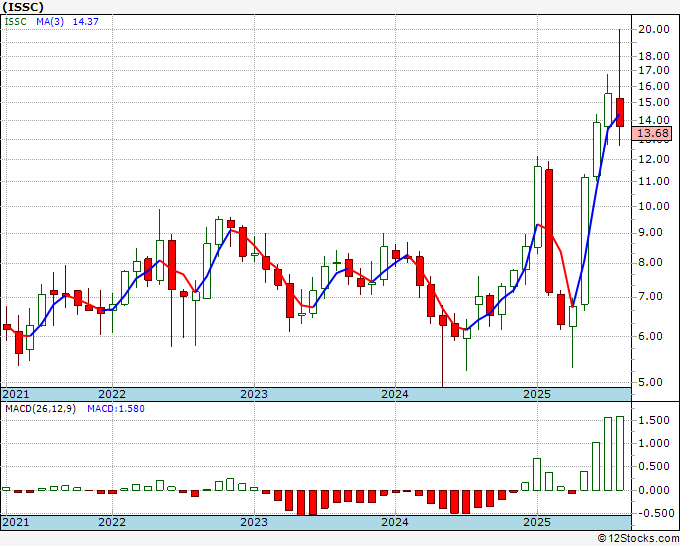
Task: Click the large red candlestick after January 2025
Action: tap(549, 231)
